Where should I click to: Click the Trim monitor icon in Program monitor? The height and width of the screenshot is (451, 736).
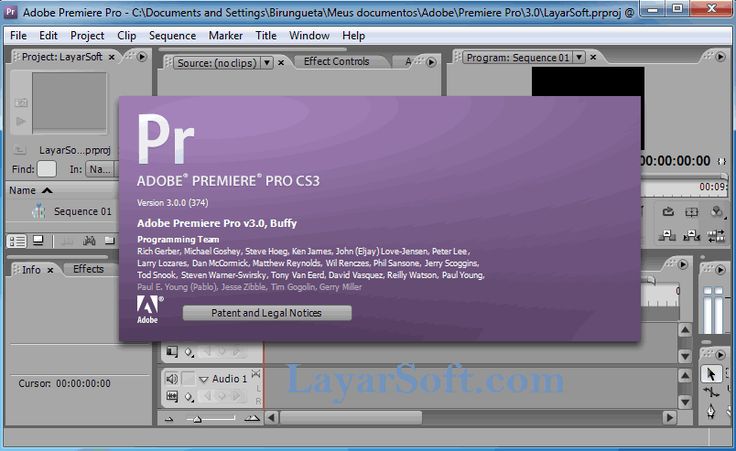coord(716,236)
